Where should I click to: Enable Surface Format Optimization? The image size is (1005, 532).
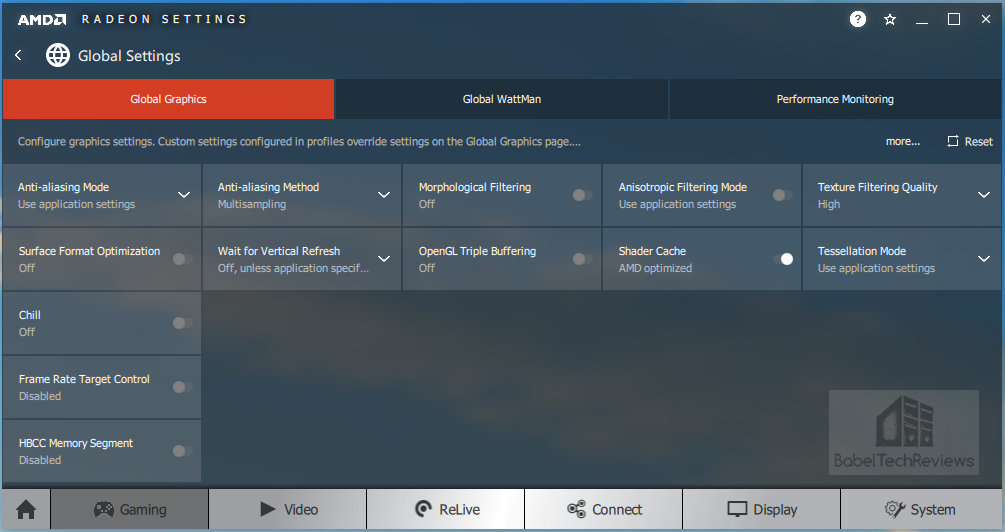tap(183, 259)
